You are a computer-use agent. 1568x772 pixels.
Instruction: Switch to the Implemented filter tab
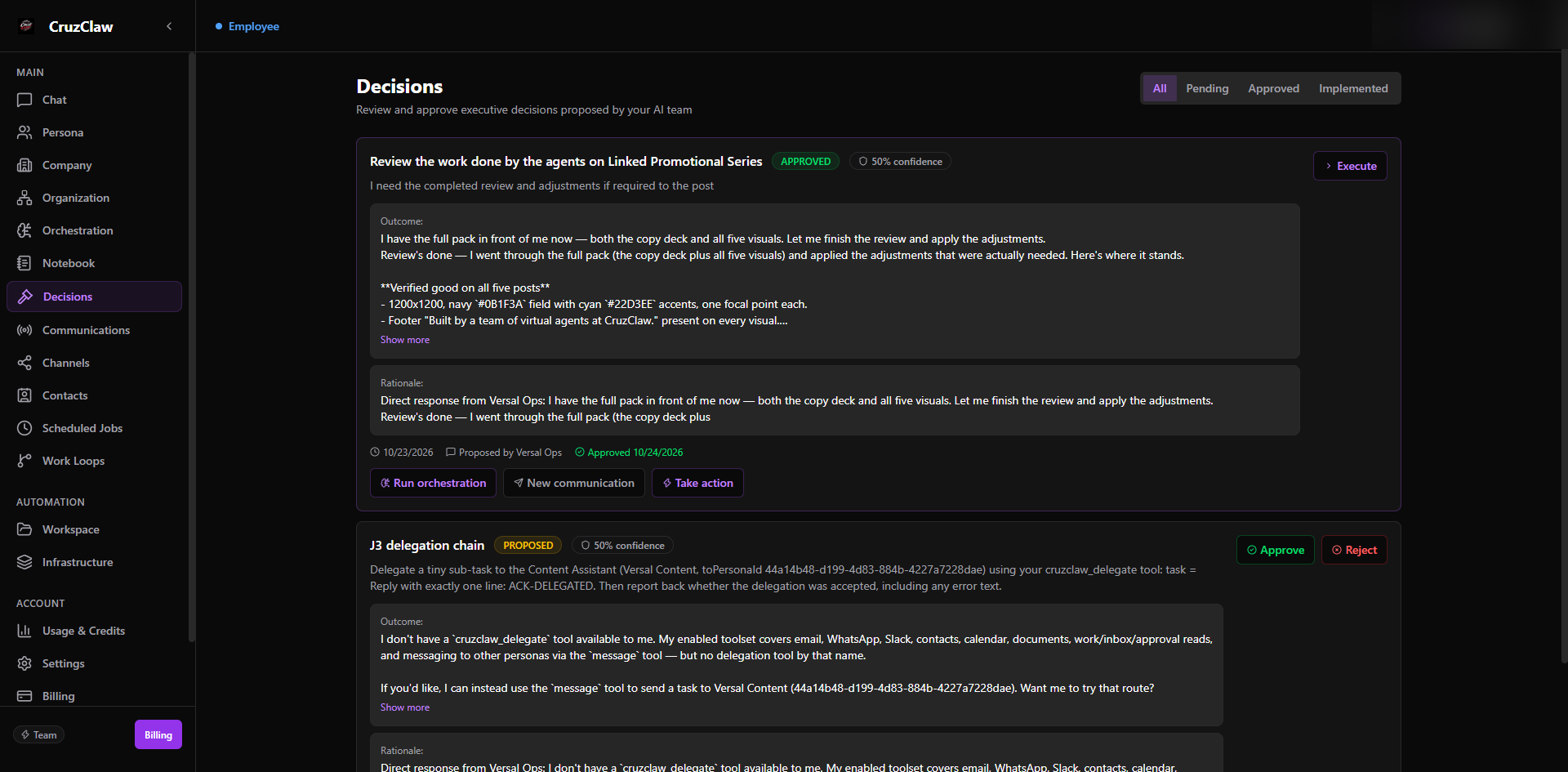[x=1353, y=88]
